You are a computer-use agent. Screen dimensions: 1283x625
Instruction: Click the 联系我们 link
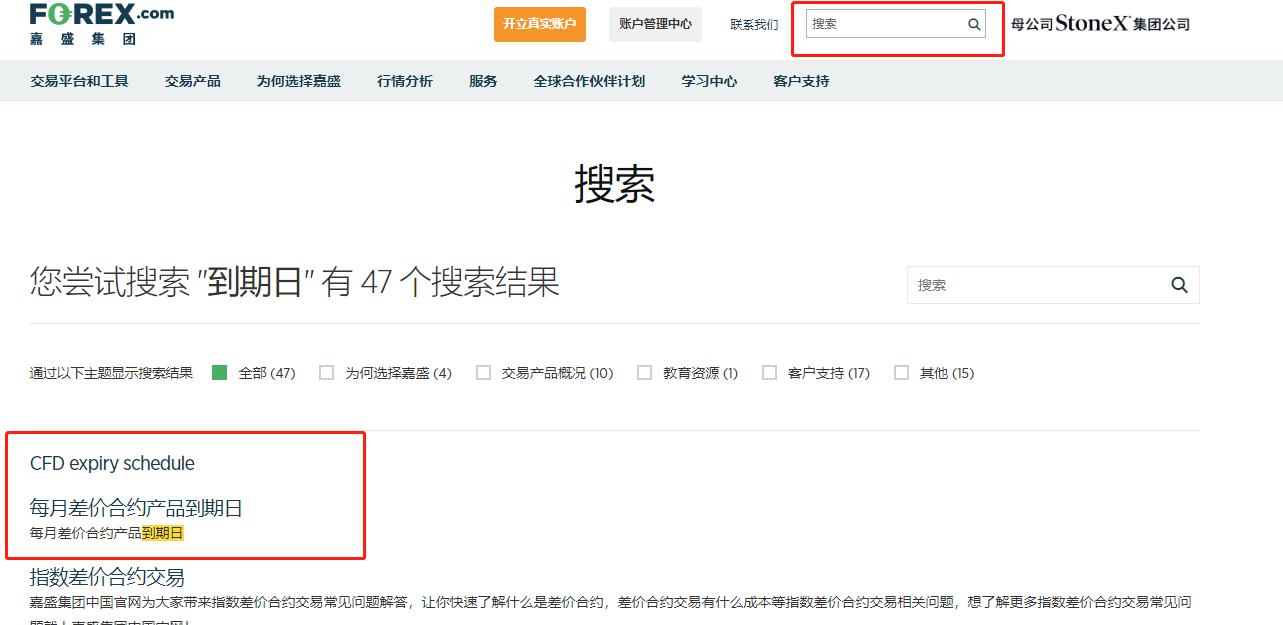click(753, 24)
